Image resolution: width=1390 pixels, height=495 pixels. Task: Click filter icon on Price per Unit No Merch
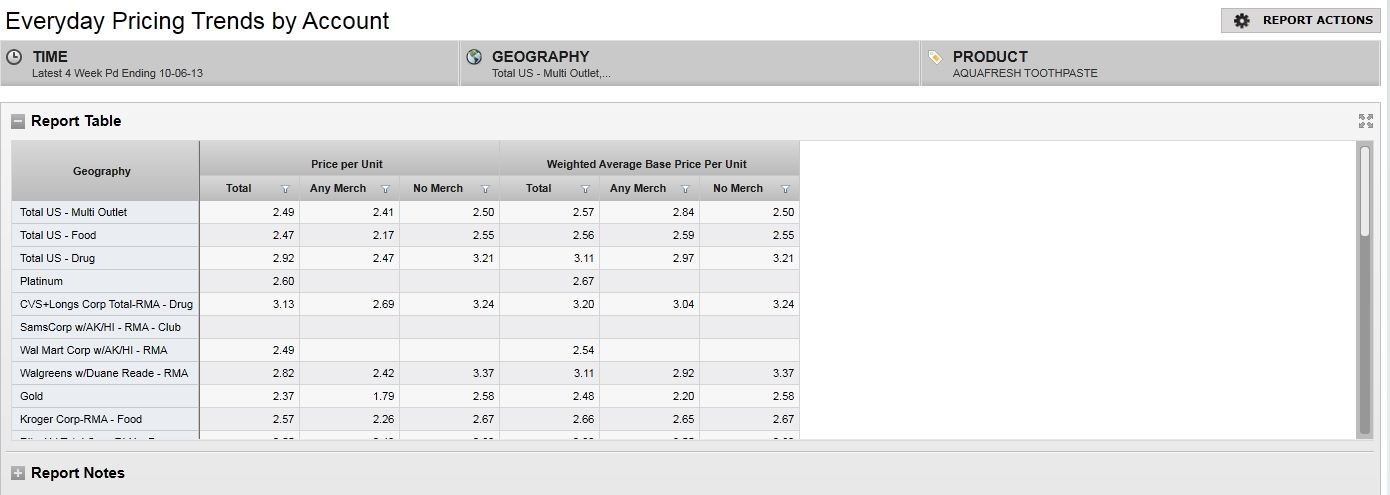point(485,189)
